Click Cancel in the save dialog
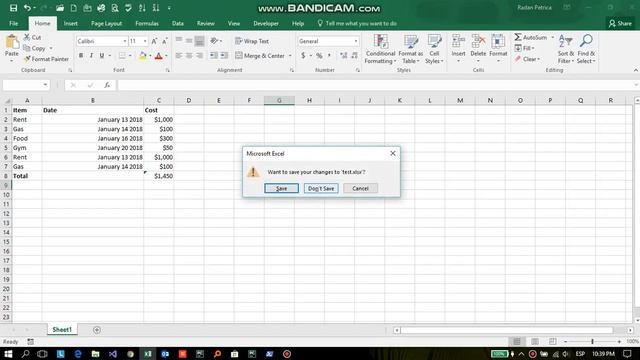The width and height of the screenshot is (640, 360). pos(360,188)
